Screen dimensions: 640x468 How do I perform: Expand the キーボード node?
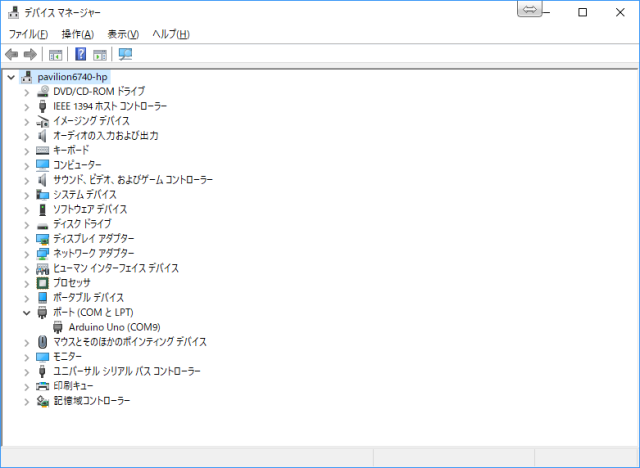pos(27,151)
